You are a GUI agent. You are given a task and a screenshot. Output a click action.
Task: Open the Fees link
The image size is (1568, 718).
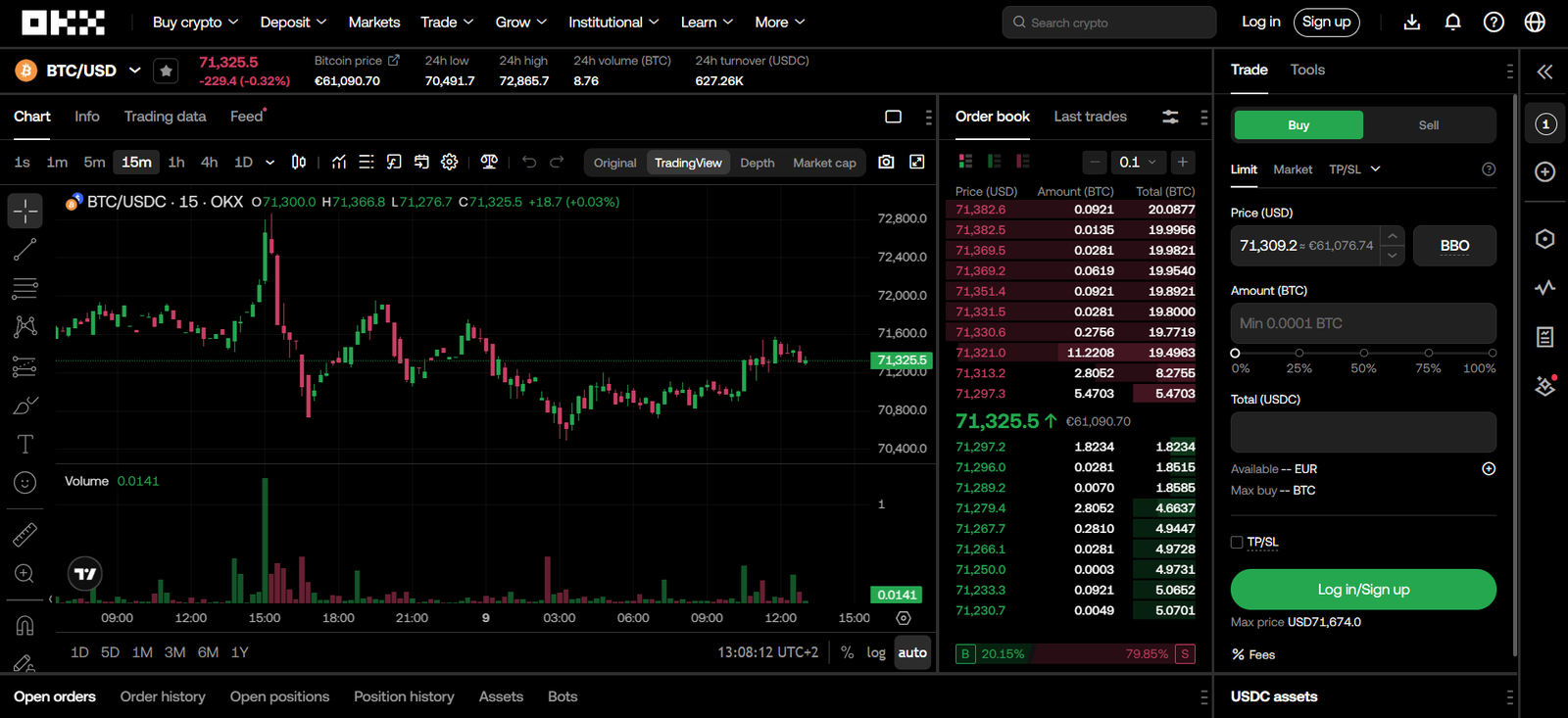coord(1253,654)
